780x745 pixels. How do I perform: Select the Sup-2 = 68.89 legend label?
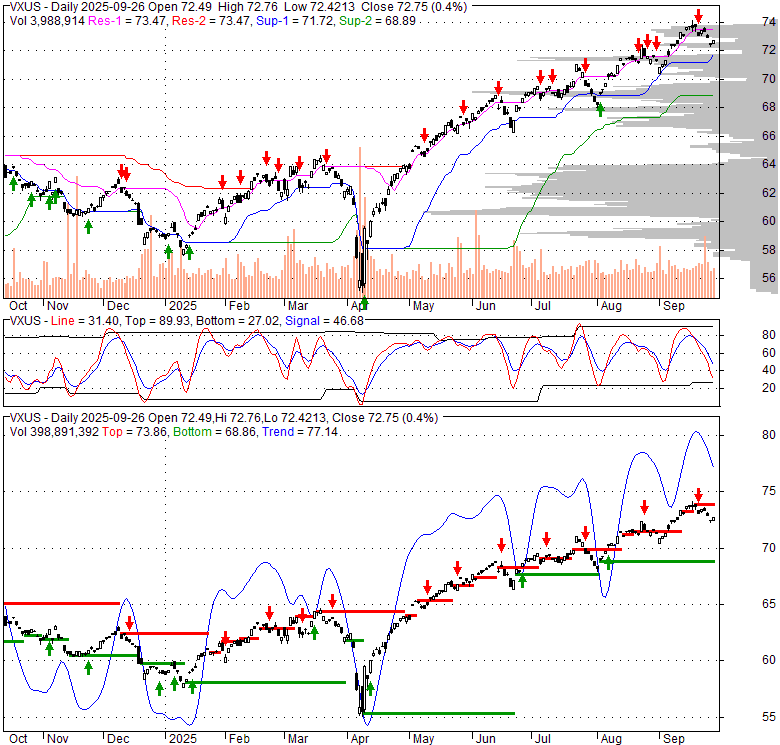(378, 21)
